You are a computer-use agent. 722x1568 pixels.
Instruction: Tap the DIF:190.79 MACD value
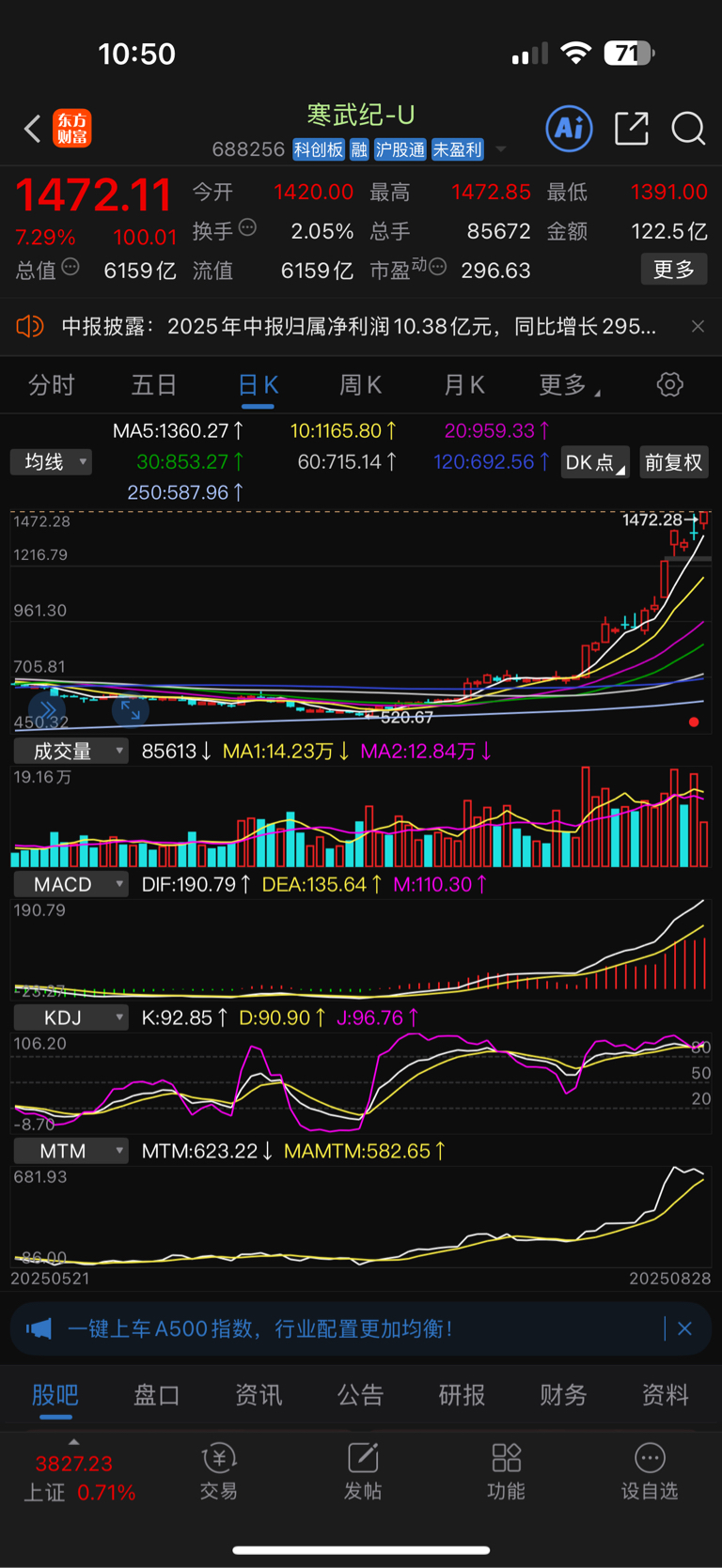coord(196,884)
